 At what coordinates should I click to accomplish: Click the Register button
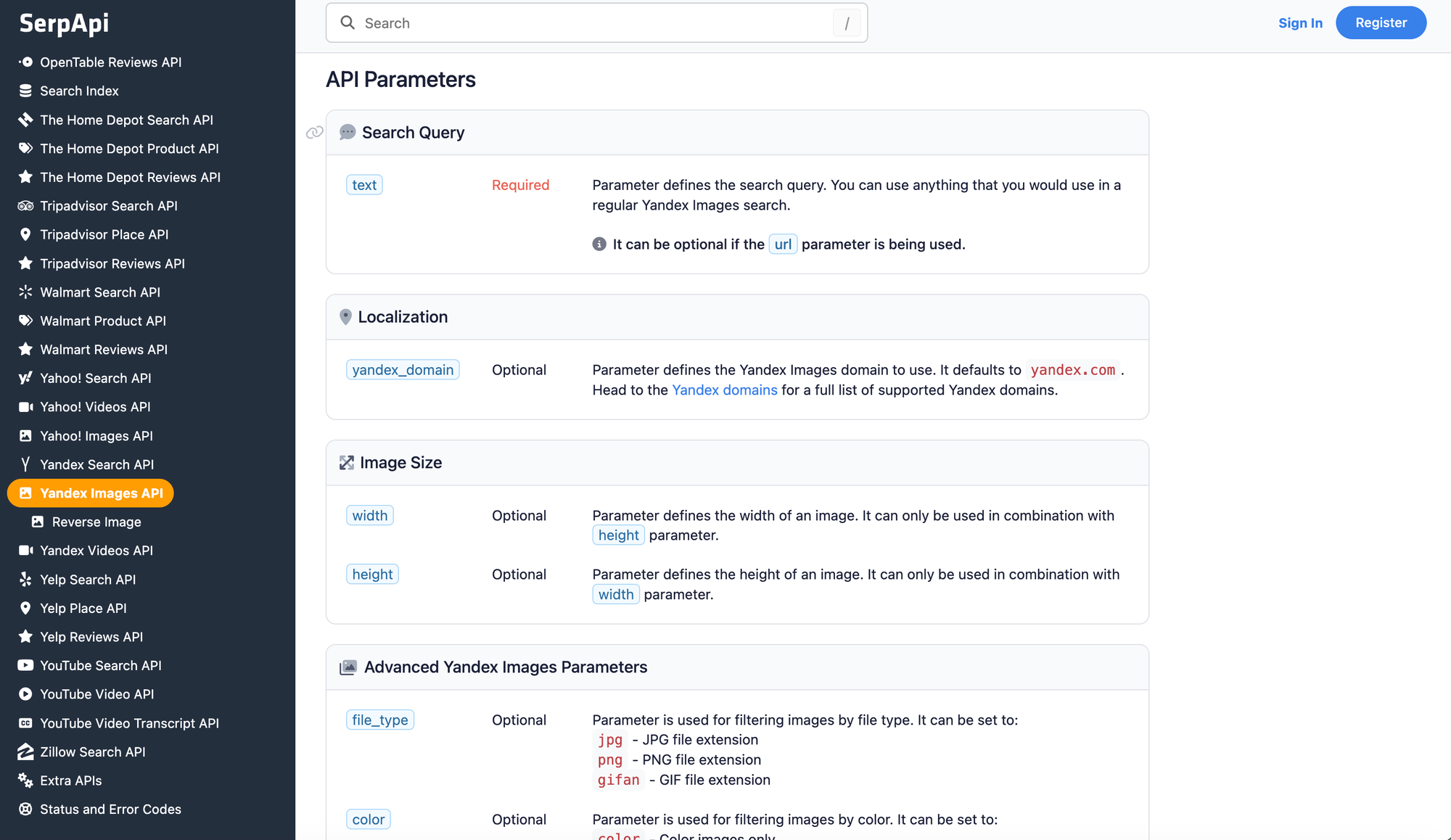click(1381, 22)
